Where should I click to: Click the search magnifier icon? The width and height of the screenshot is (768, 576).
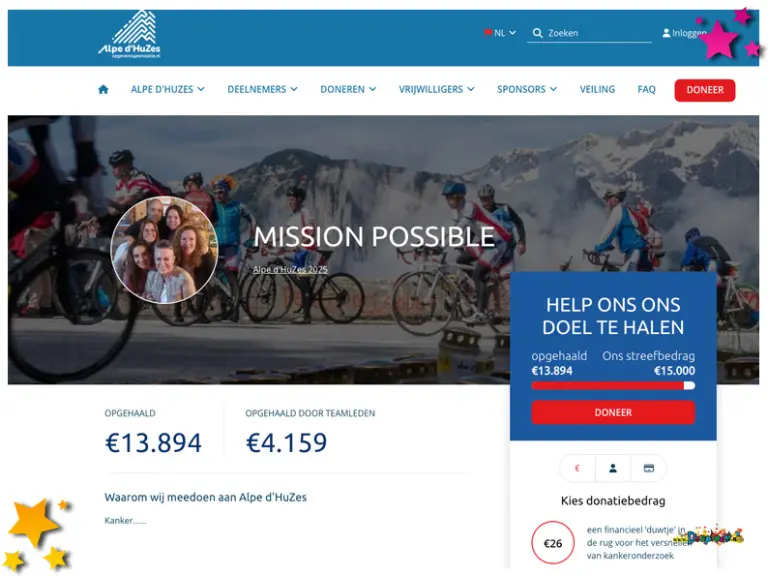click(x=537, y=33)
